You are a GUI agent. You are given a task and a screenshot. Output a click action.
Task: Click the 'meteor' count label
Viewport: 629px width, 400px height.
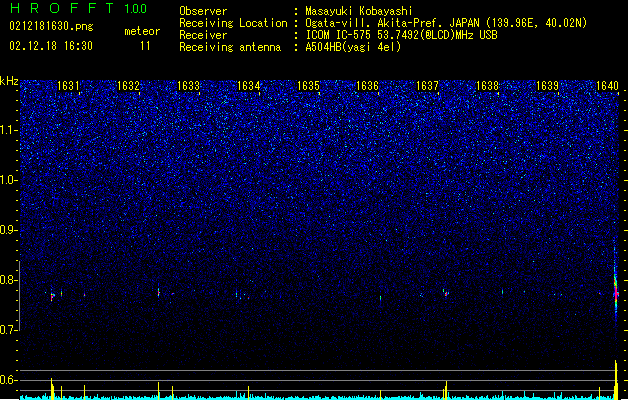click(x=142, y=31)
